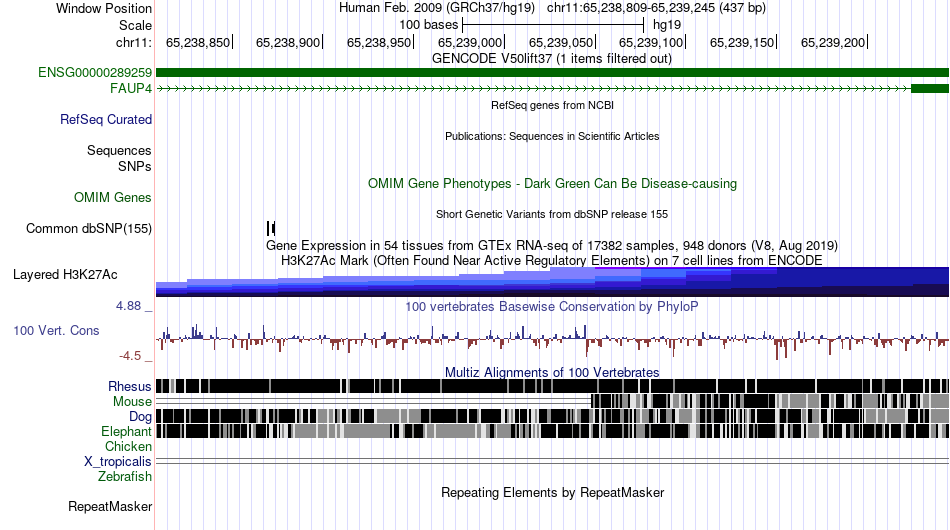Click the hg19 label beside scale bar
The width and height of the screenshot is (950, 530).
667,25
